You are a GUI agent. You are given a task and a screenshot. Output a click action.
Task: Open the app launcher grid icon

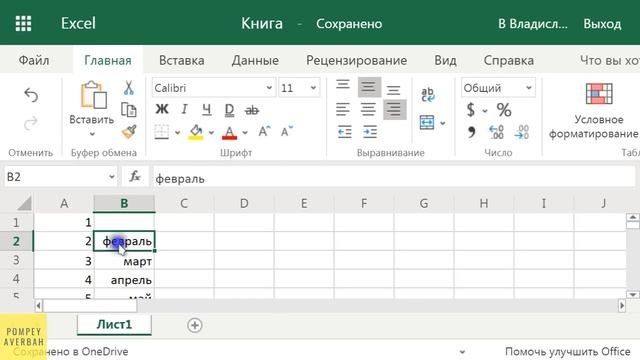click(x=23, y=24)
